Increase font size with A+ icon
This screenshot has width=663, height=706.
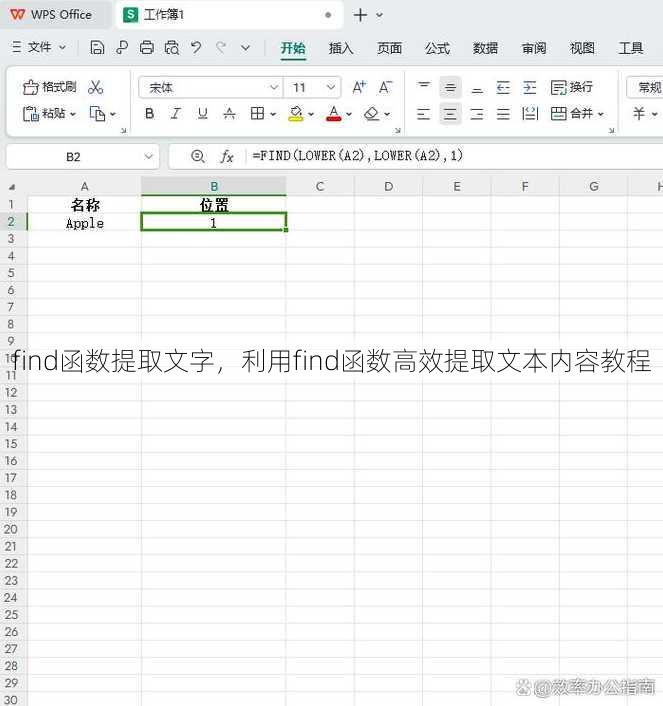359,87
